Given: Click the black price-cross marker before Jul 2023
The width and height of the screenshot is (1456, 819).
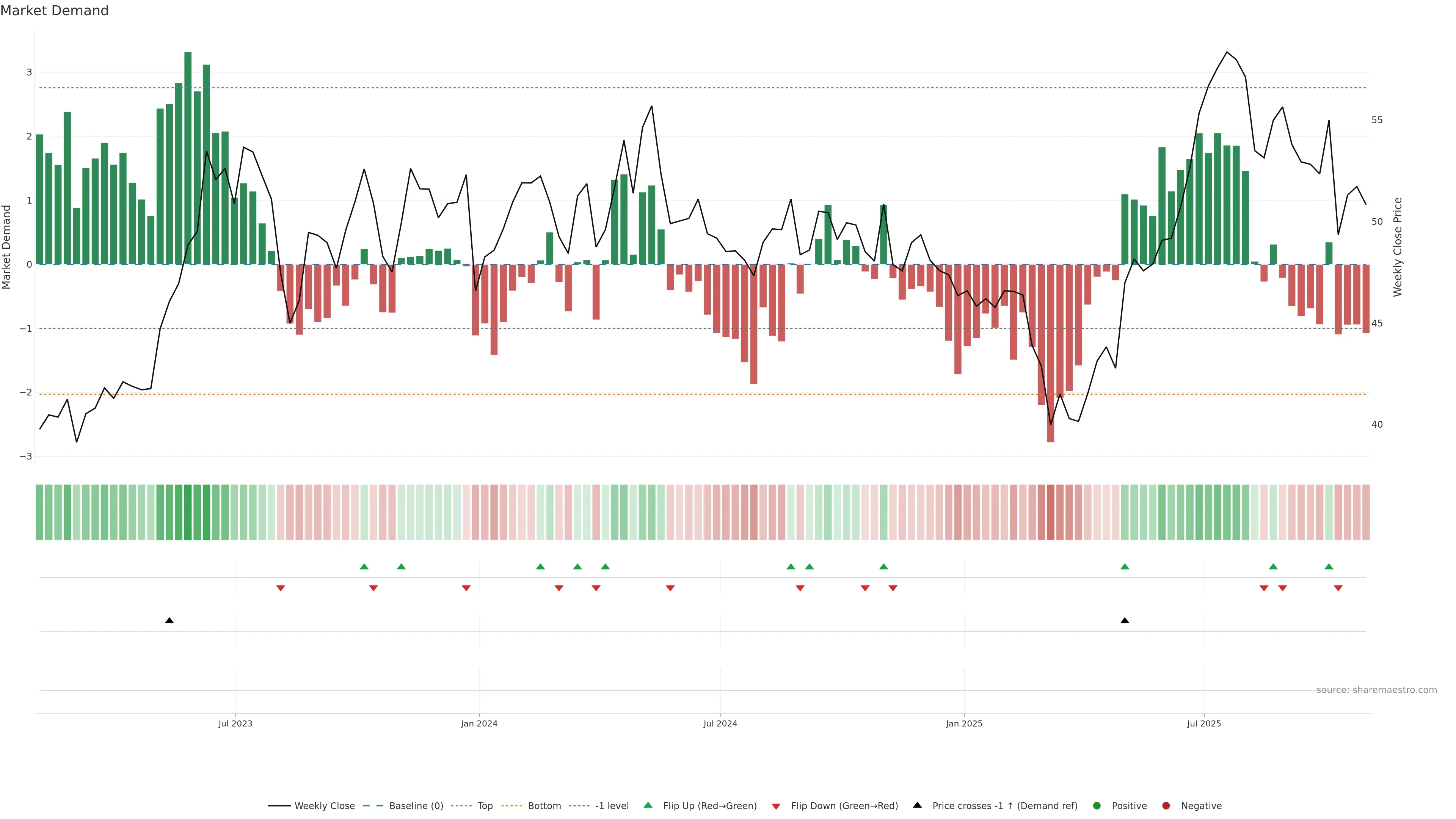Looking at the screenshot, I should (x=169, y=621).
